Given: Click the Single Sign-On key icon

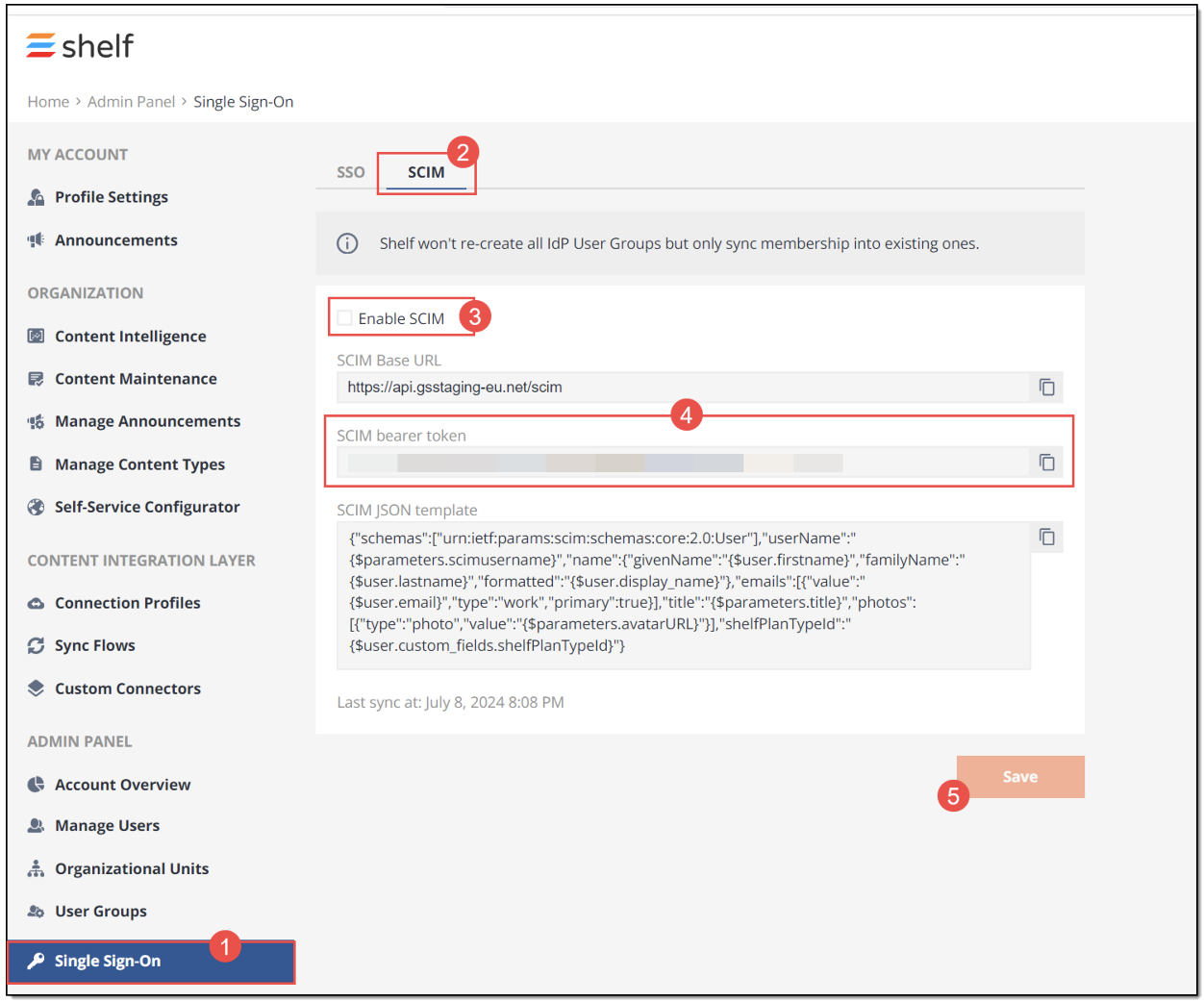Looking at the screenshot, I should (x=36, y=961).
